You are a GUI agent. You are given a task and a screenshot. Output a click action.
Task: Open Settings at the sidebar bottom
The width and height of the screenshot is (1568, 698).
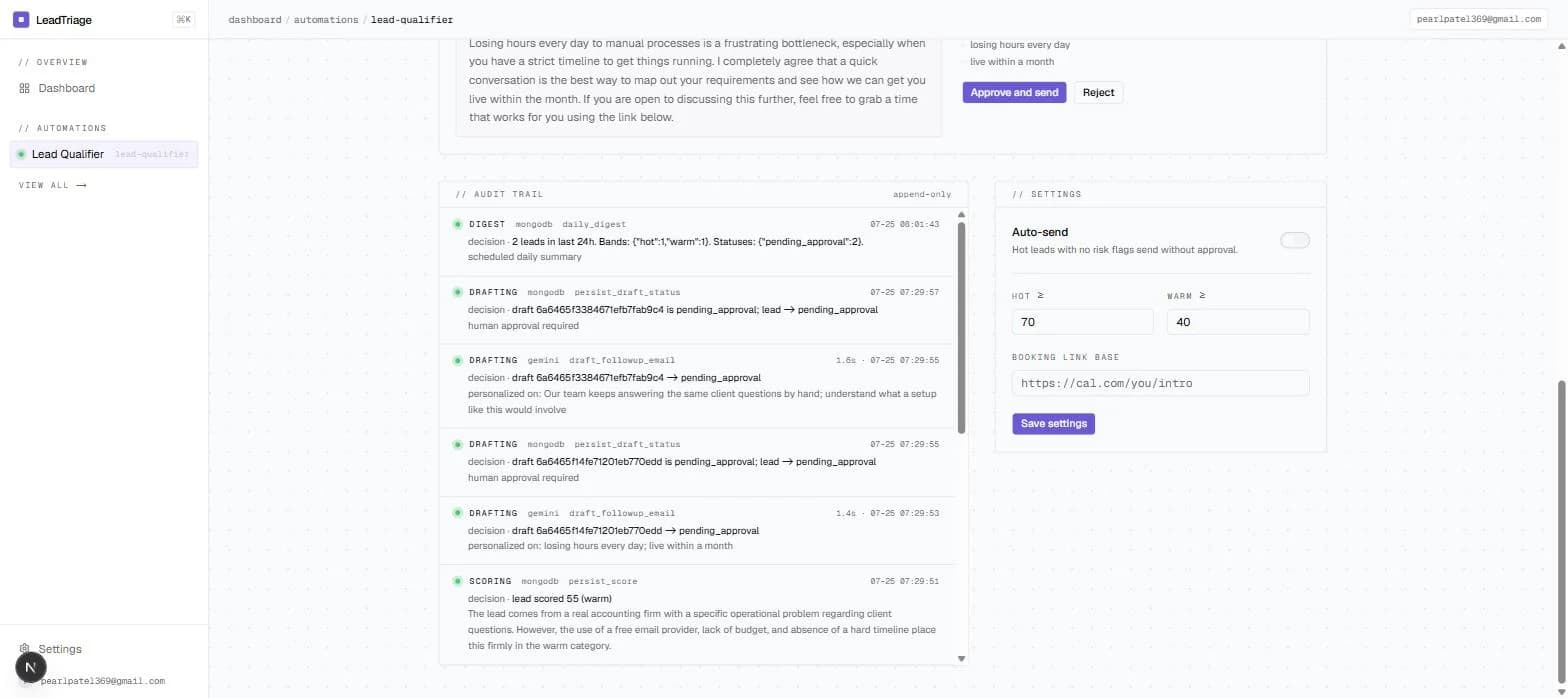60,649
